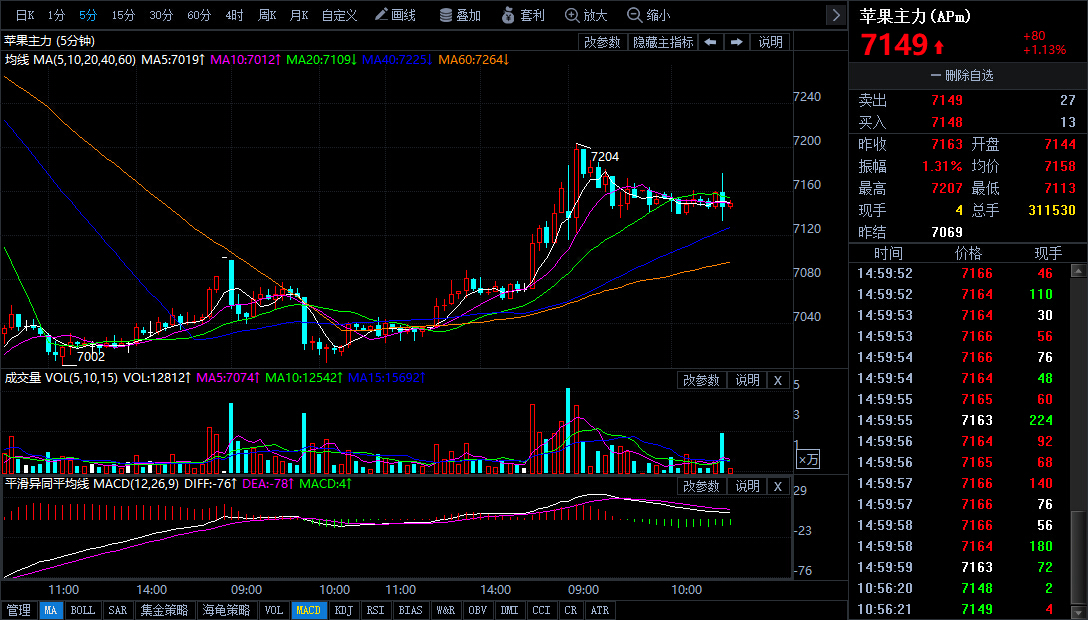The image size is (1088, 620).
Task: Go to next indicator with right arrow
Action: pyautogui.click(x=736, y=42)
